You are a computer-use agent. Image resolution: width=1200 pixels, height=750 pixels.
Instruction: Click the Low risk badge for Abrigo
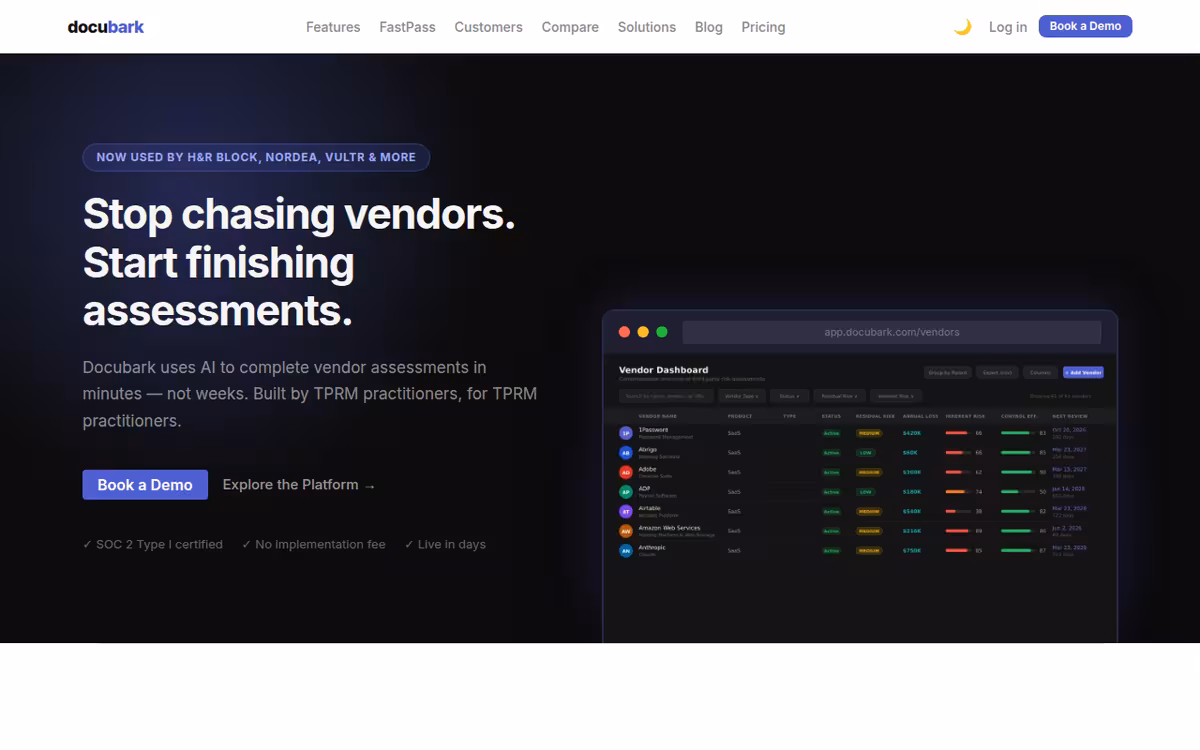click(865, 453)
